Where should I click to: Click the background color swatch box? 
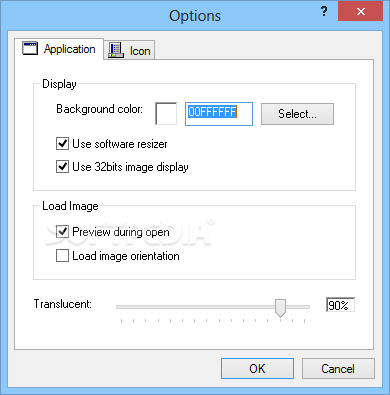[166, 114]
